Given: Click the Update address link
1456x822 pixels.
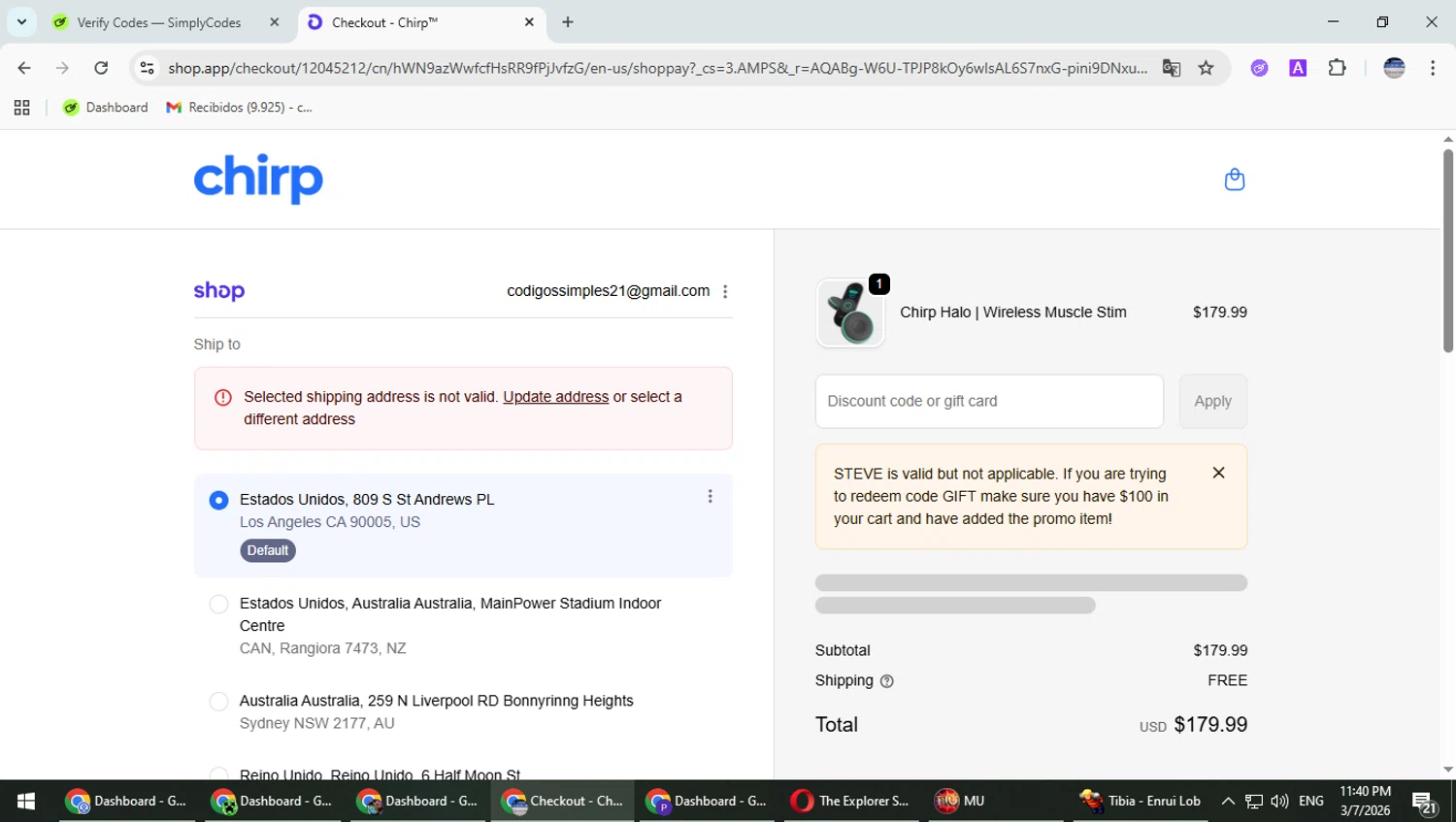Looking at the screenshot, I should pos(555,397).
